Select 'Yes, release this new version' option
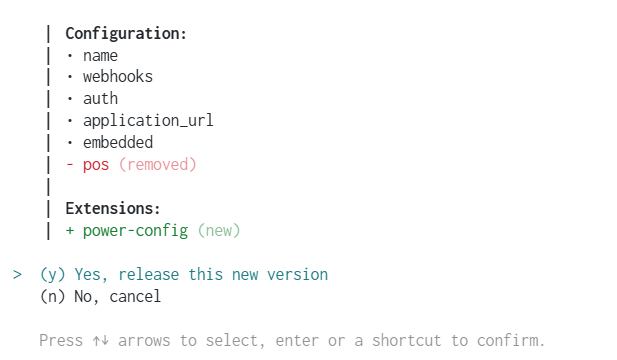This screenshot has height=360, width=617. (x=184, y=275)
